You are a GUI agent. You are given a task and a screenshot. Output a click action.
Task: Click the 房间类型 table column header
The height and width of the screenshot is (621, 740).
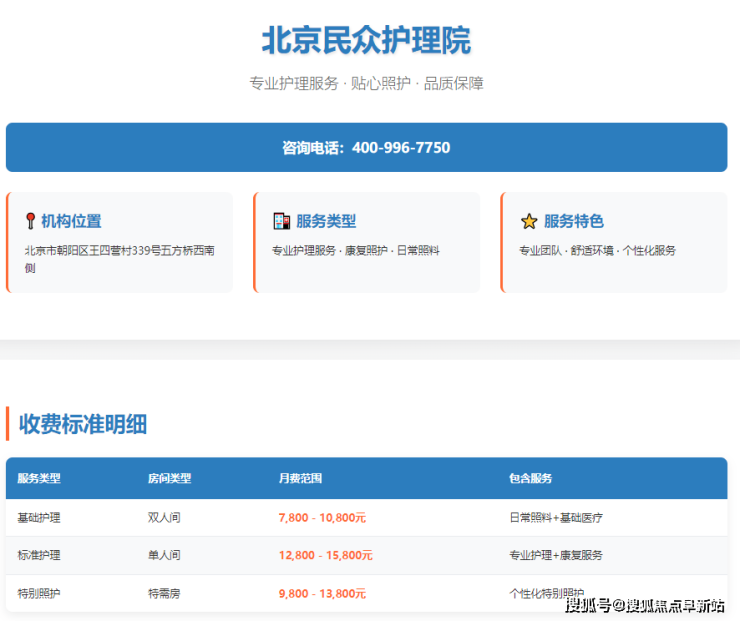pos(169,478)
